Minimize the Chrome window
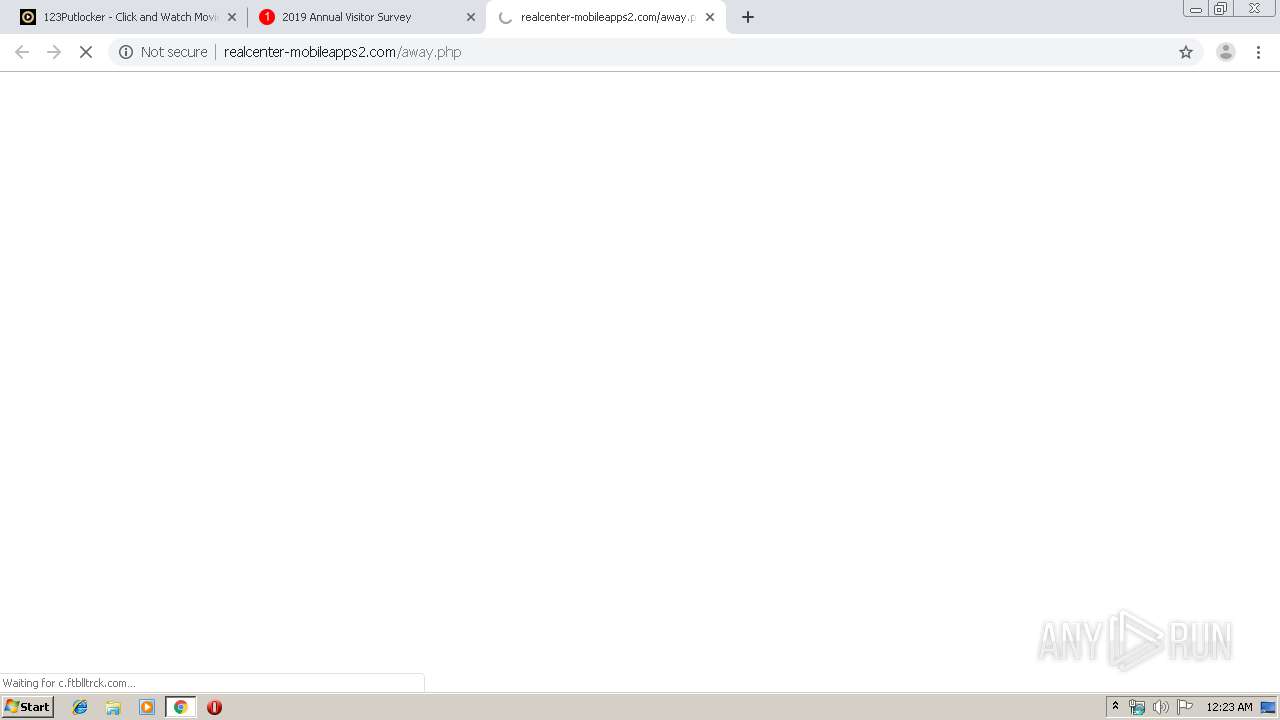 1196,9
